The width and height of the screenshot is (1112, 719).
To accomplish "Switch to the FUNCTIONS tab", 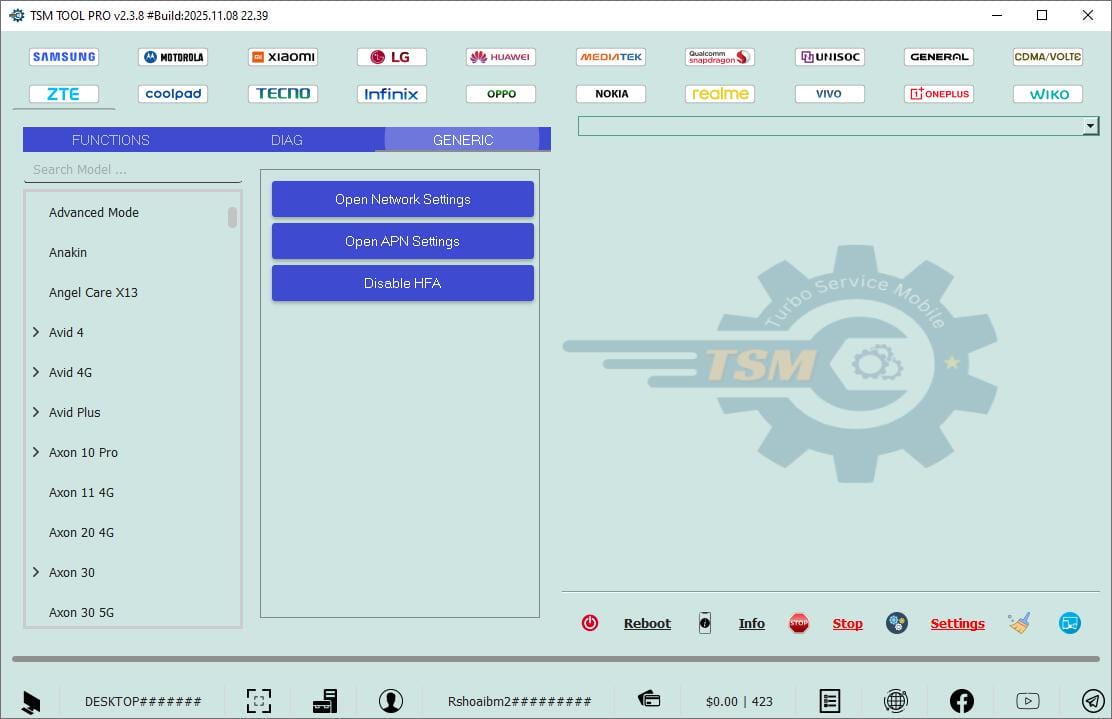I will (110, 140).
